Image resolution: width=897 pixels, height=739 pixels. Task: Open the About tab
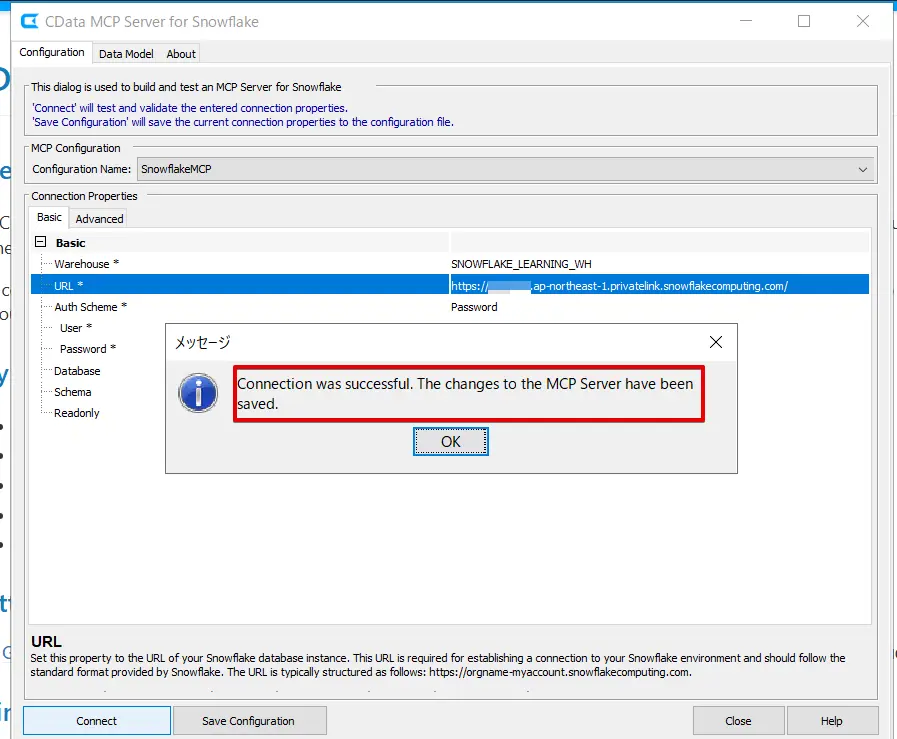181,54
